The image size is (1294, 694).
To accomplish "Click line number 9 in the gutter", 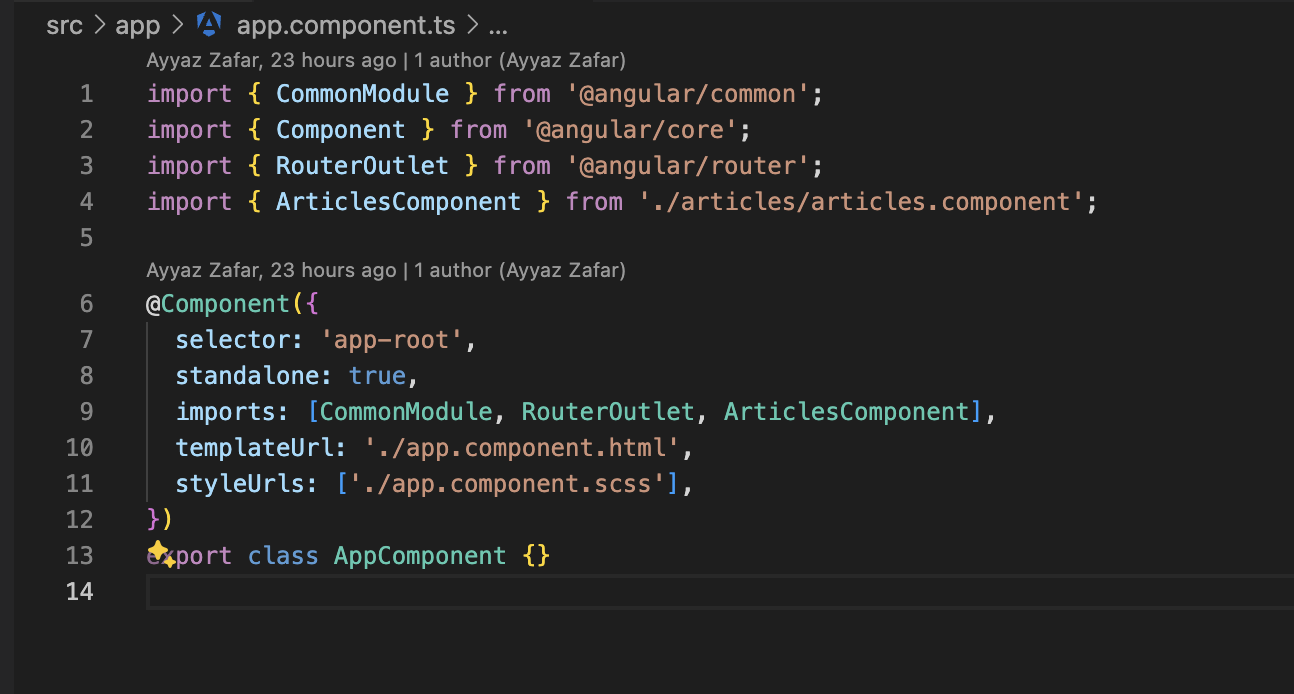I will [86, 412].
